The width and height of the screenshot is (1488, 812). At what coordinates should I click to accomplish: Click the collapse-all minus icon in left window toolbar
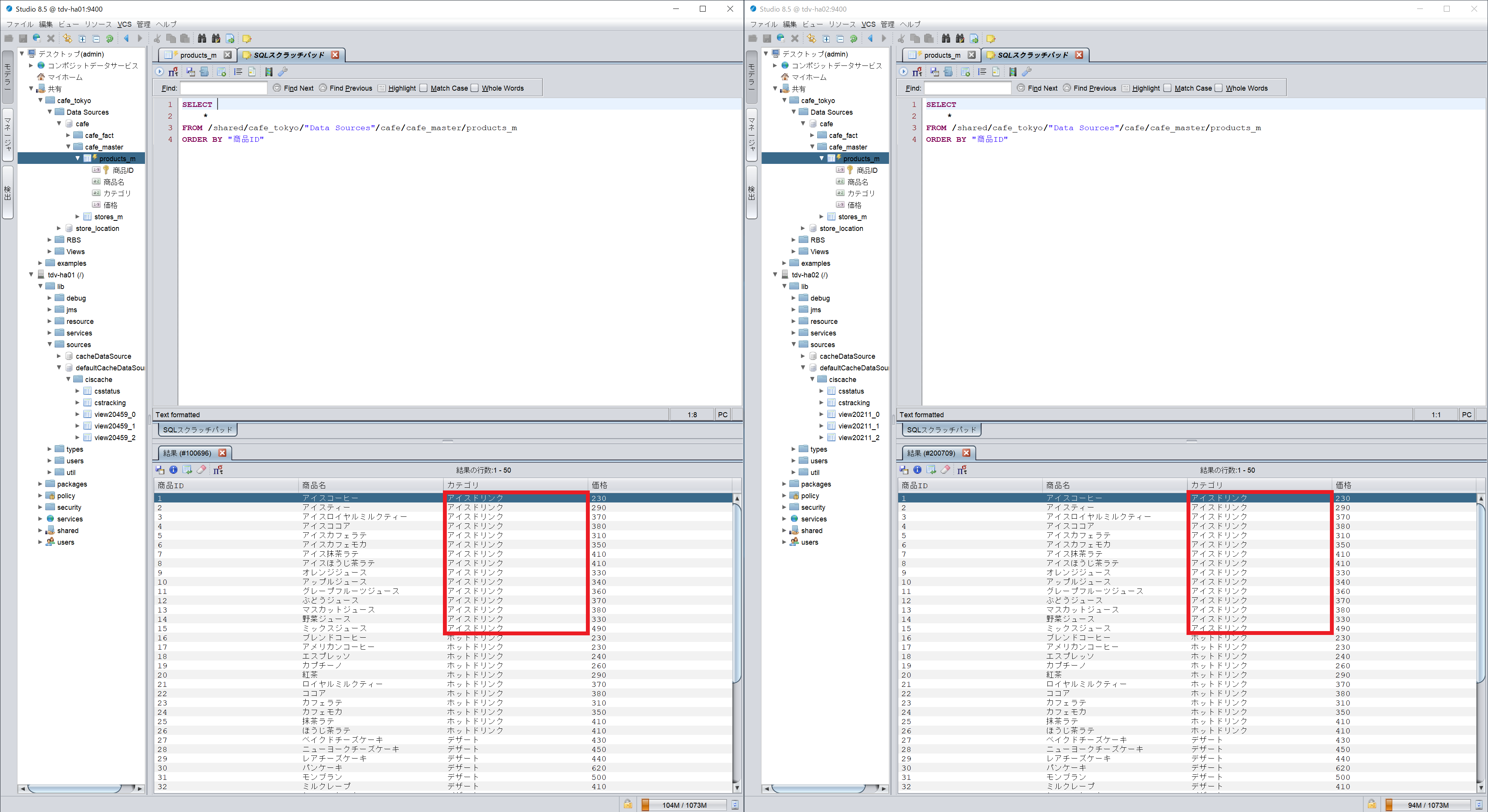[x=96, y=39]
